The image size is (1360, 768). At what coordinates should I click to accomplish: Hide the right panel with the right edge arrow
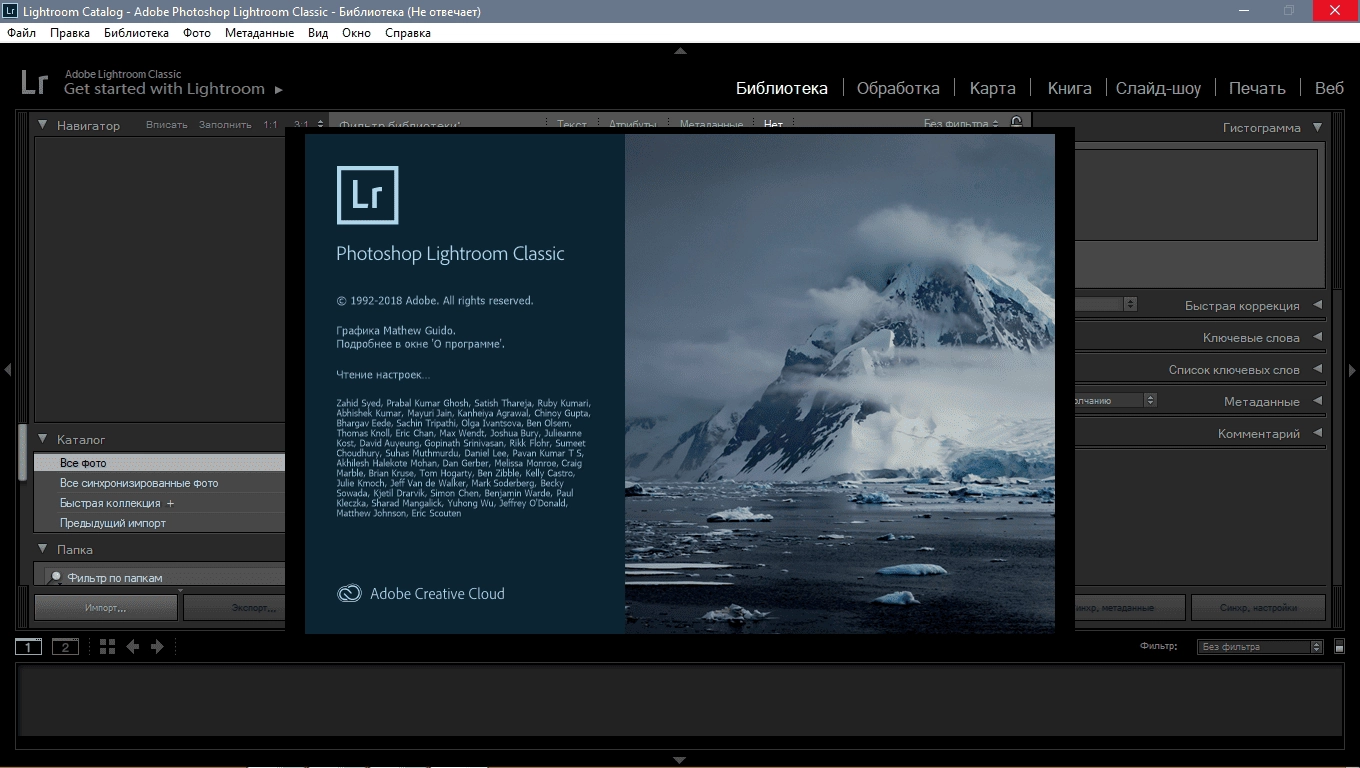point(1353,370)
